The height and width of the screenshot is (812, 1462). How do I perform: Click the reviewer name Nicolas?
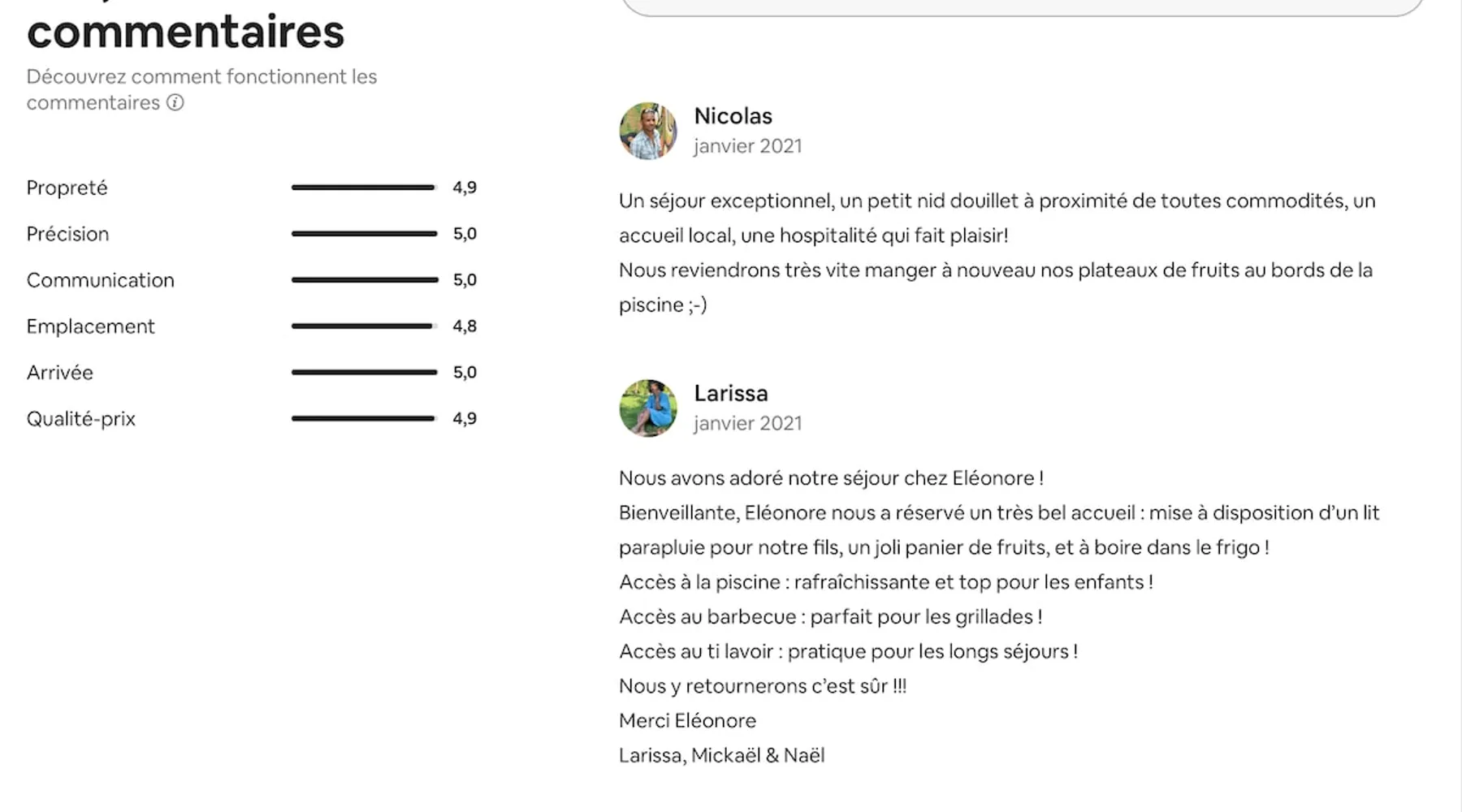(733, 116)
